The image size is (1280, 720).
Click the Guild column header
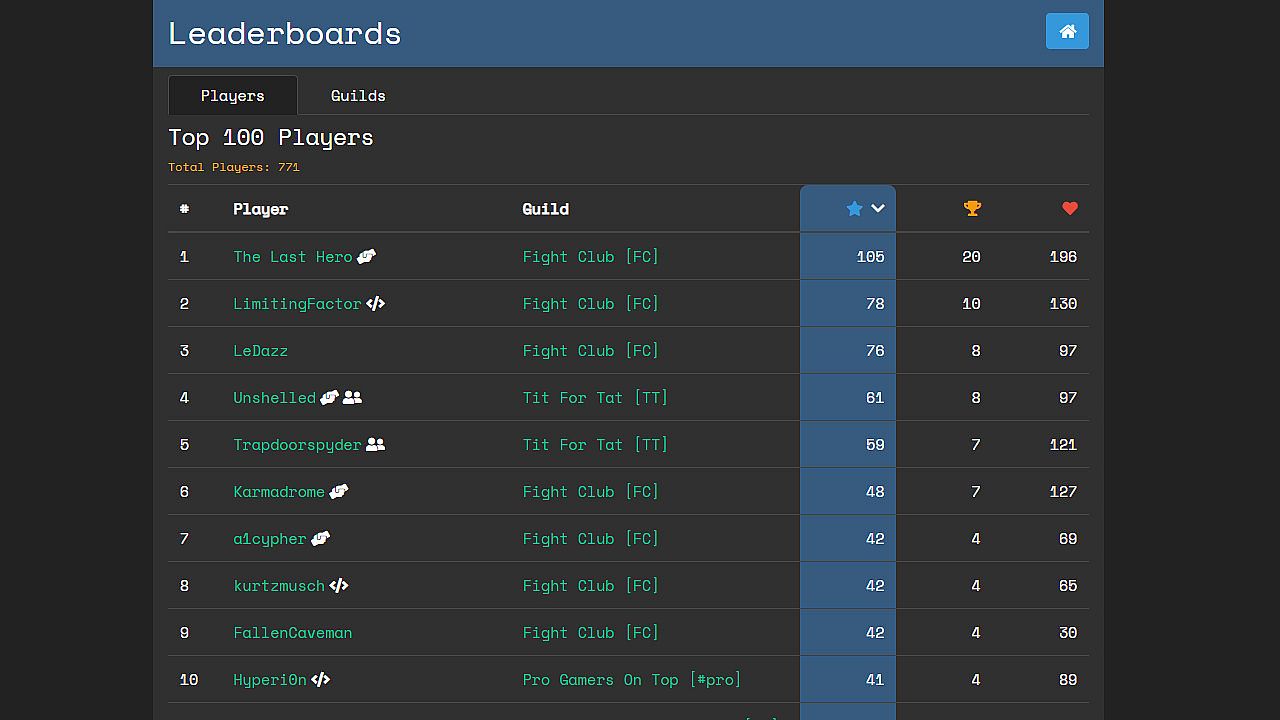tap(545, 209)
